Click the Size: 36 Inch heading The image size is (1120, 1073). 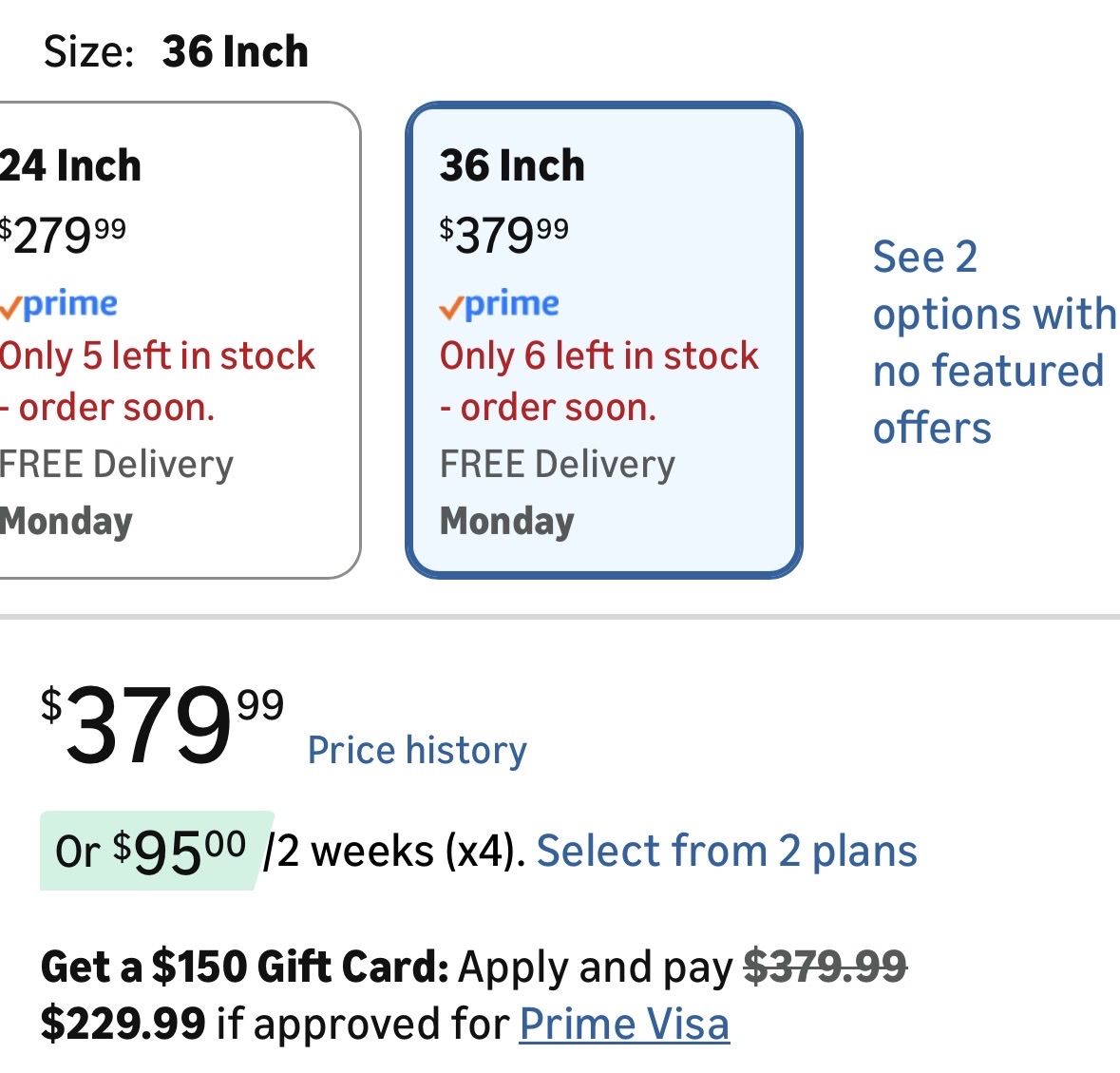[177, 51]
